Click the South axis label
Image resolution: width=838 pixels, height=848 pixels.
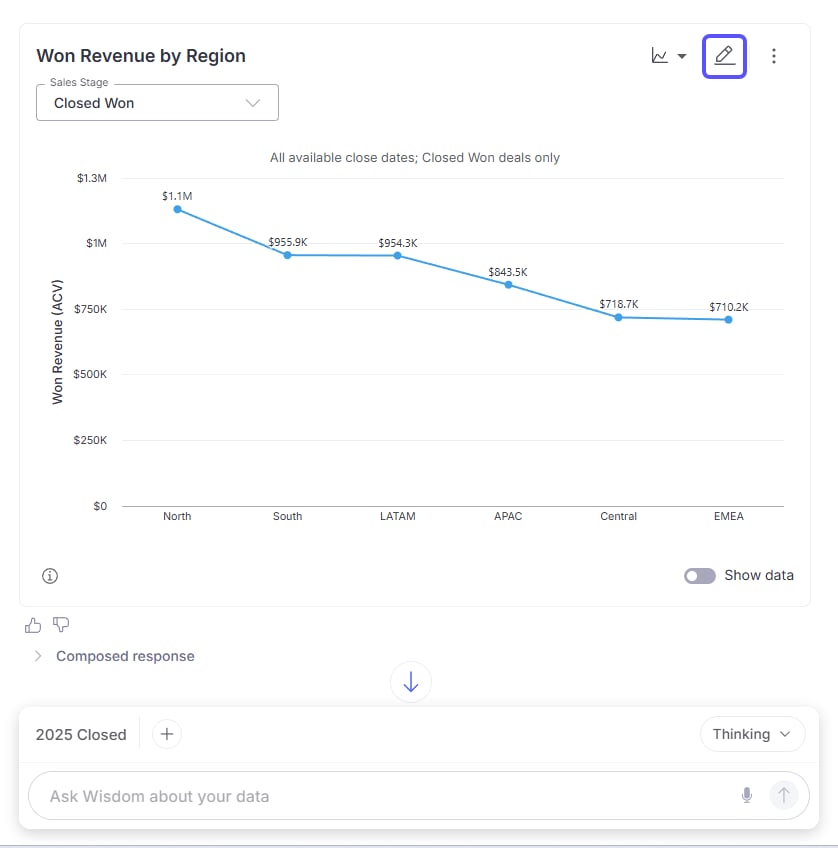288,516
